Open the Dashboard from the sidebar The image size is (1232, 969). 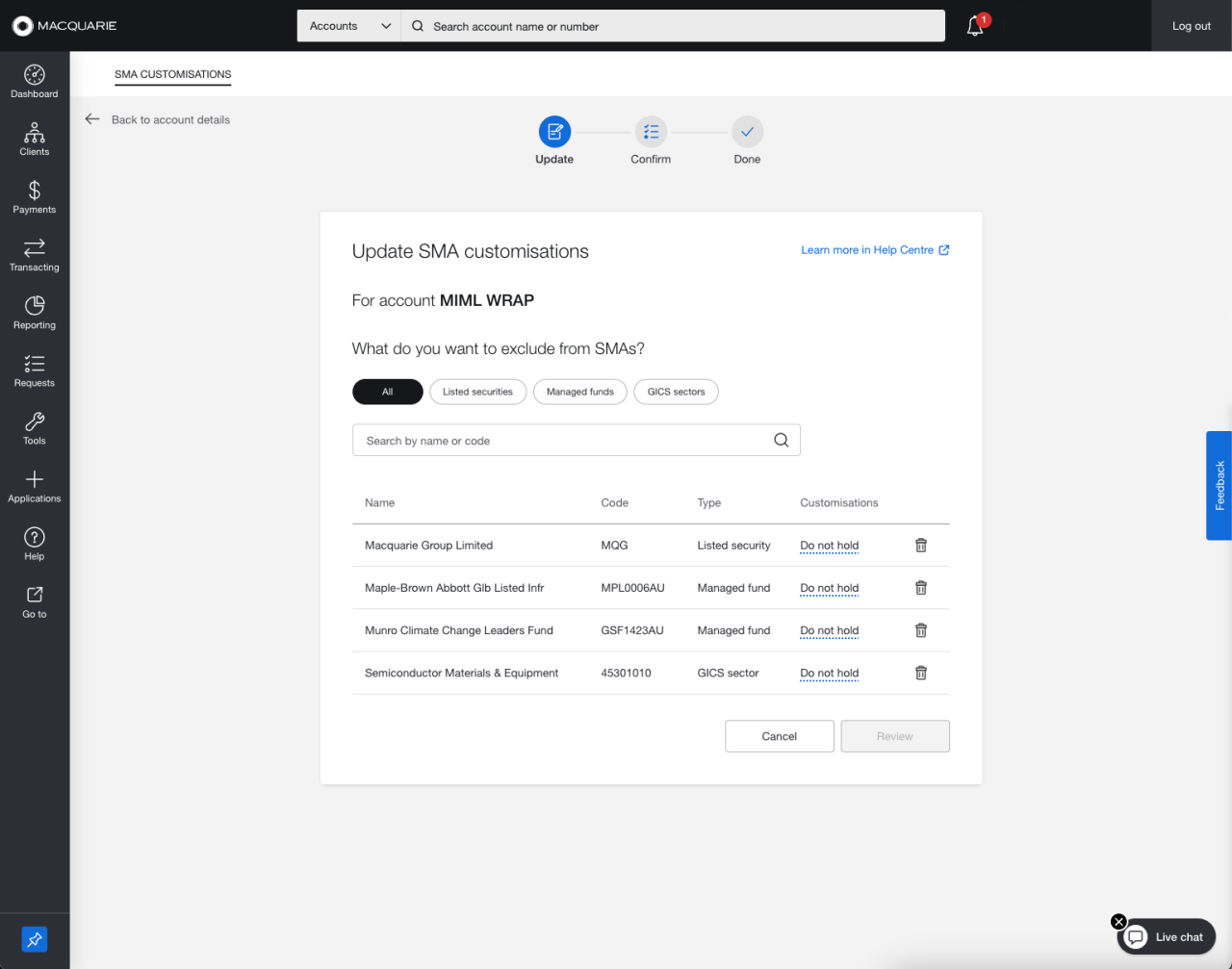click(x=35, y=81)
